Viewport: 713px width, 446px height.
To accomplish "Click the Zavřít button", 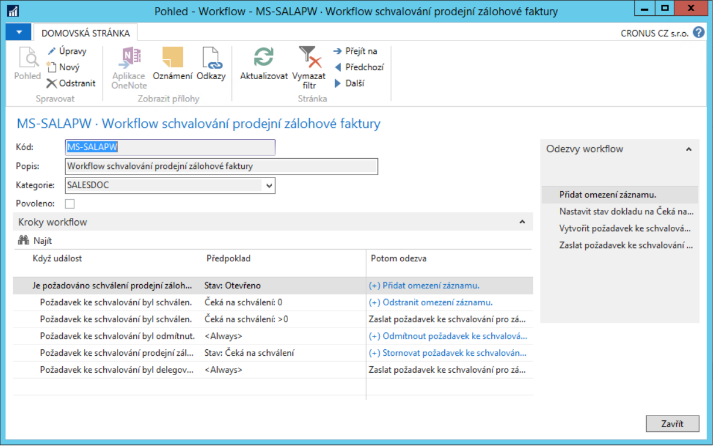I will coord(672,424).
